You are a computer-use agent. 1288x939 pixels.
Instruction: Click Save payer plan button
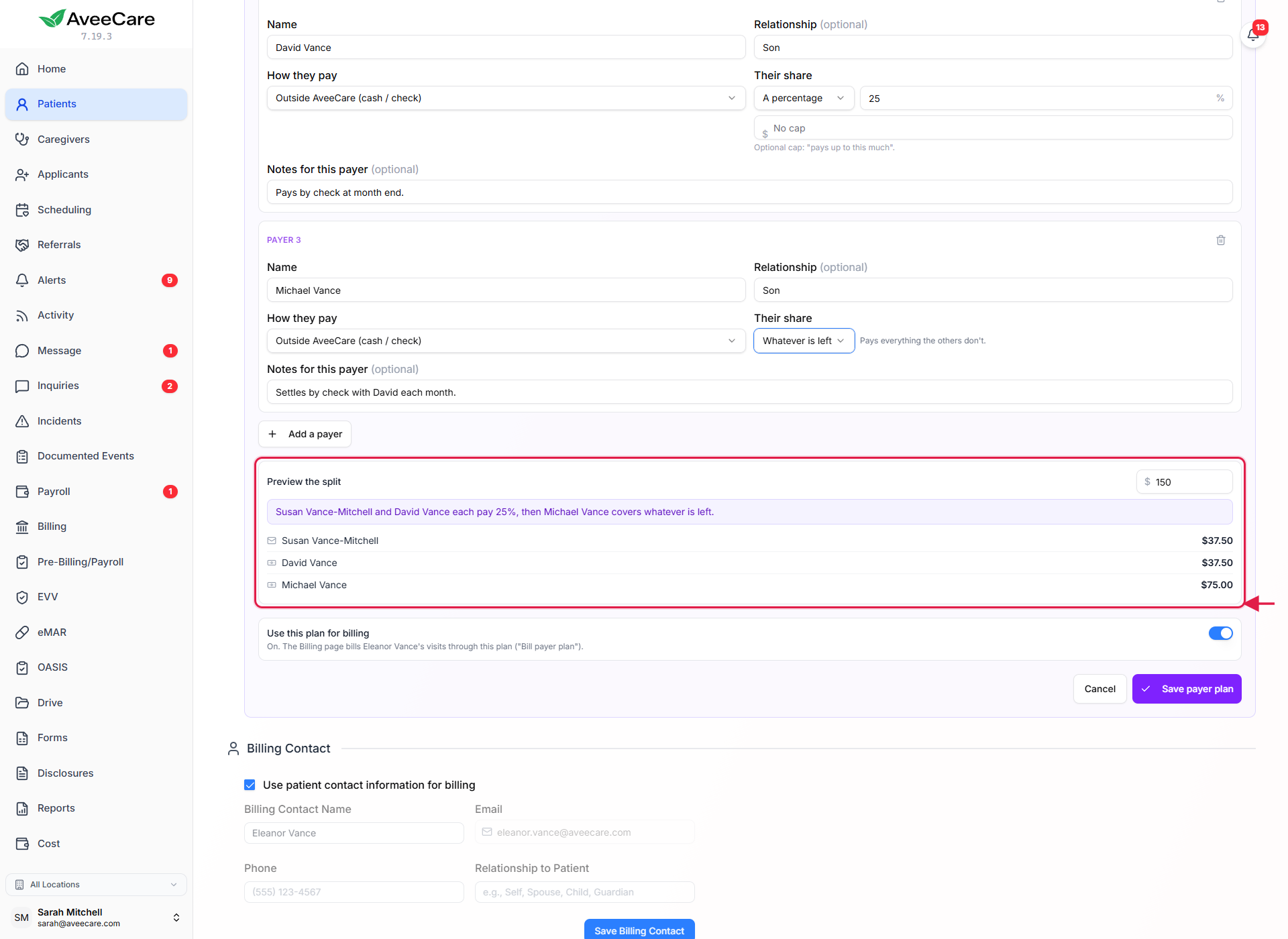click(x=1186, y=689)
